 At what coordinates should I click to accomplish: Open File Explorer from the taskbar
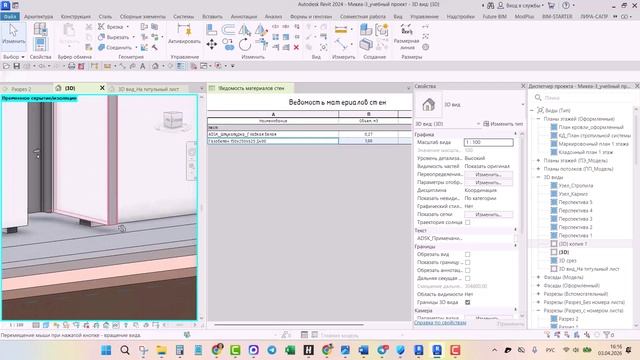(161, 350)
